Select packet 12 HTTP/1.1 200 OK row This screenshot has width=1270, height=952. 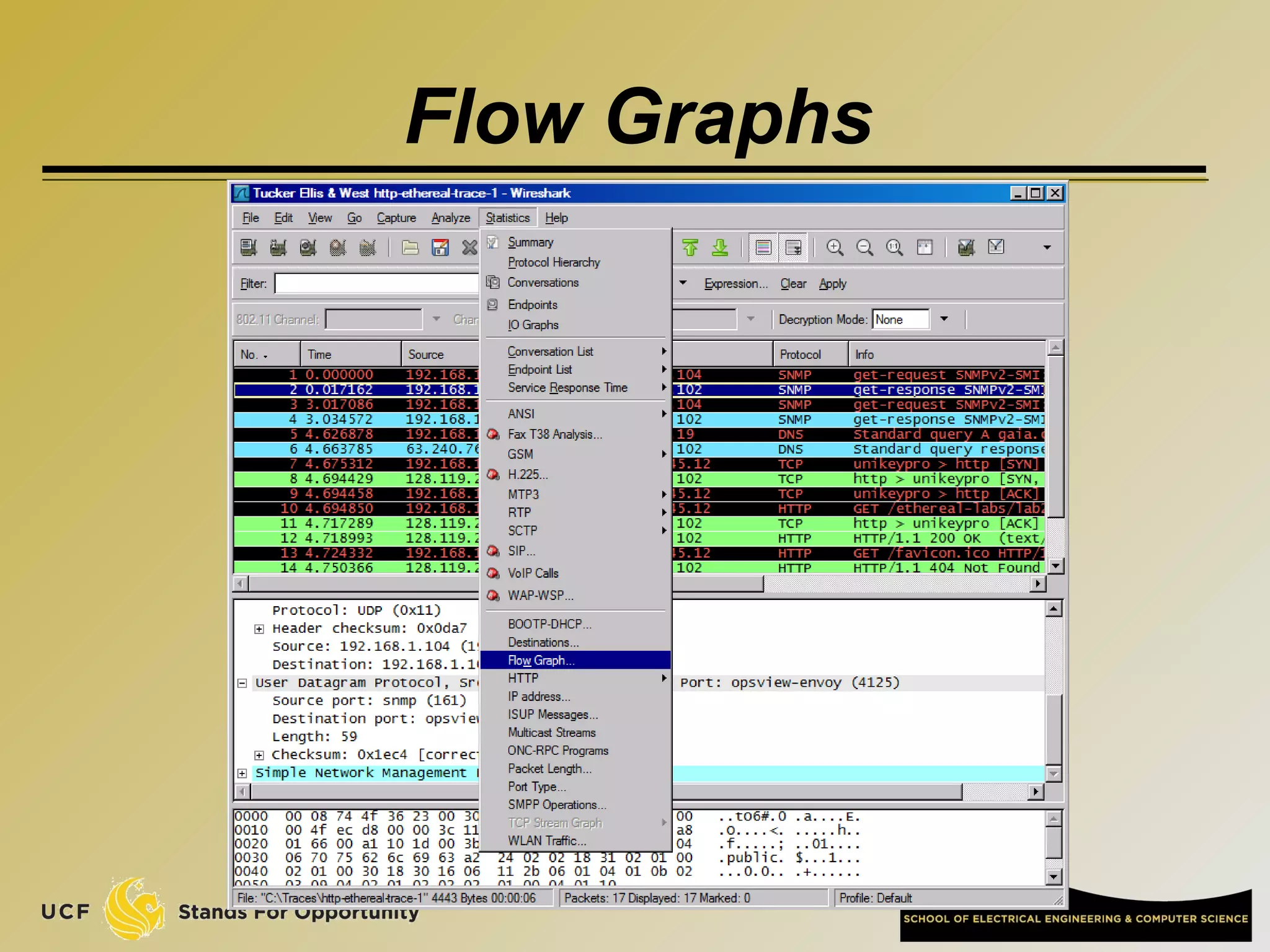[639, 538]
